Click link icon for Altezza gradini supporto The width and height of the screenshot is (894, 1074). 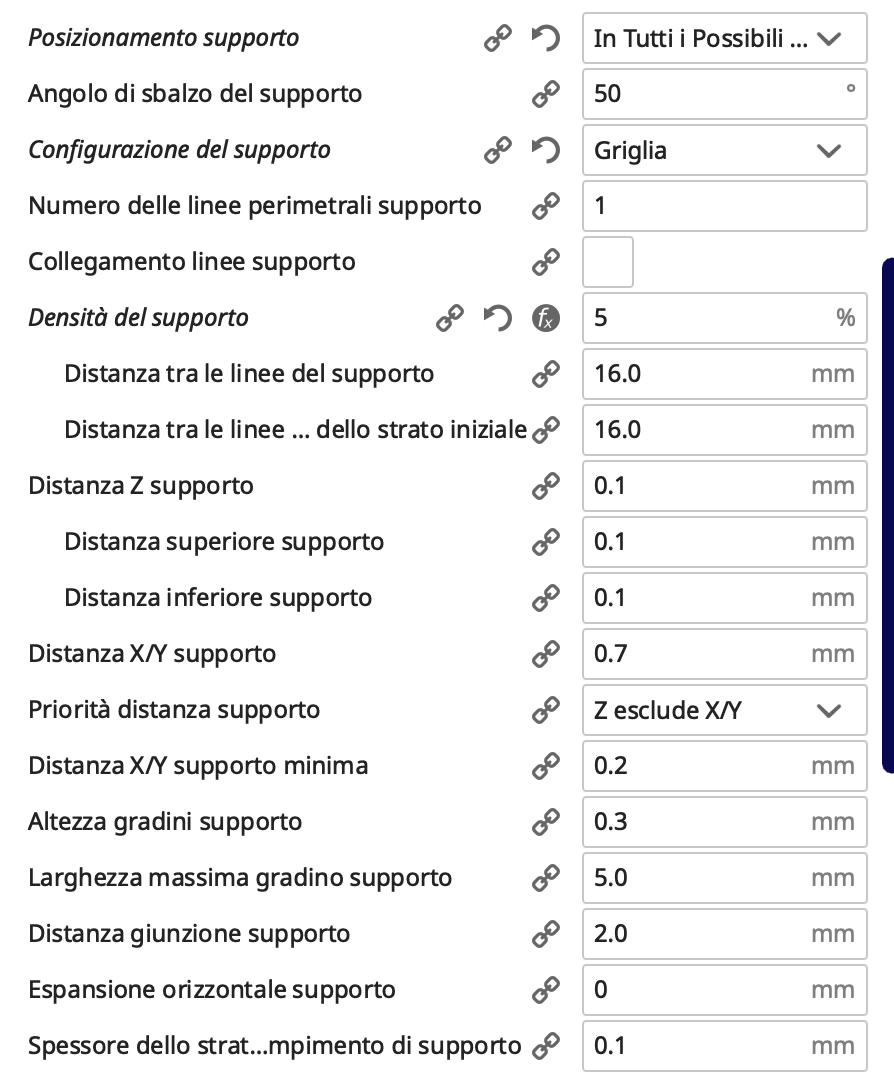(x=545, y=823)
